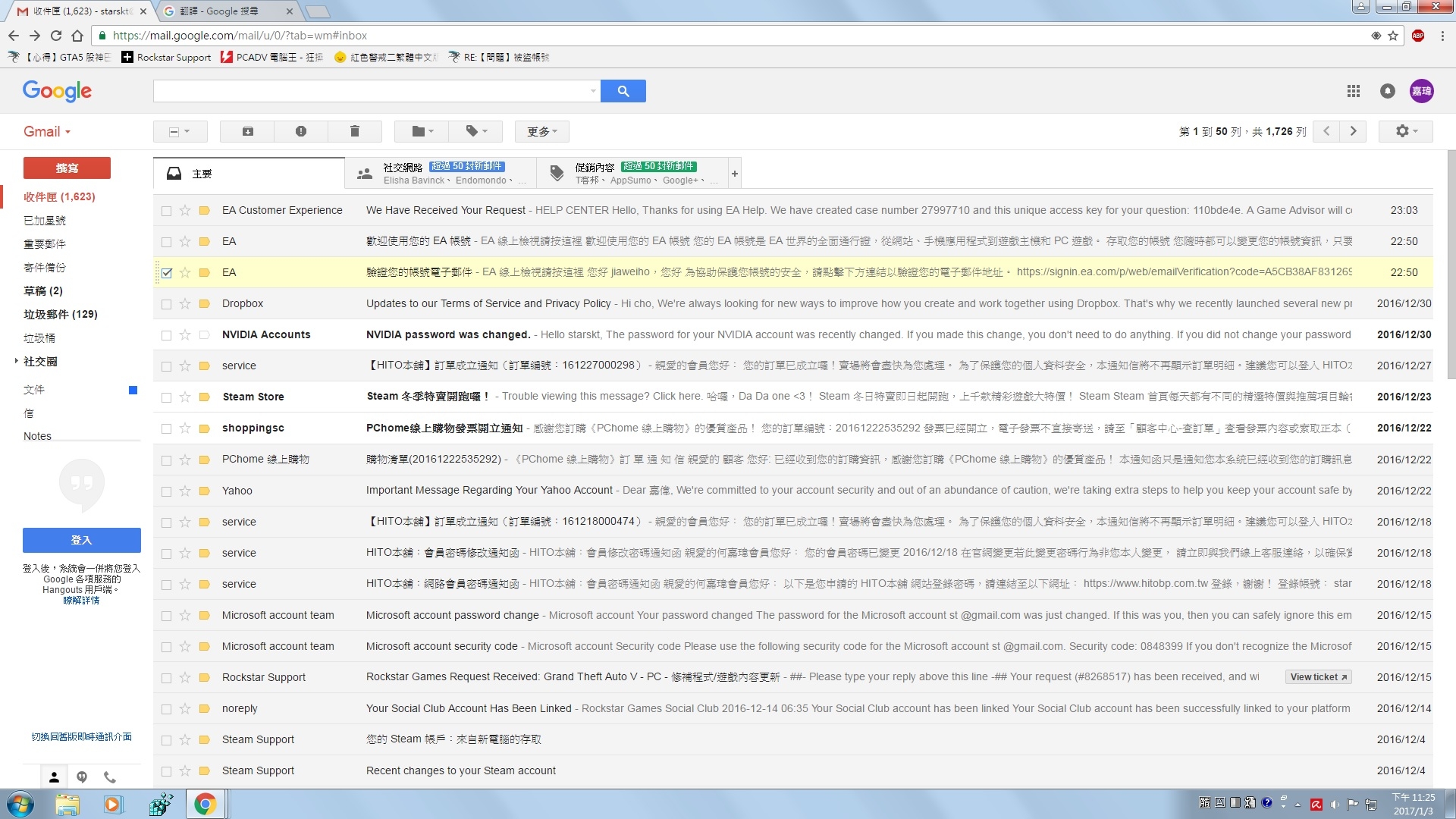
Task: Click Chrome icon in taskbar
Action: pyautogui.click(x=205, y=804)
